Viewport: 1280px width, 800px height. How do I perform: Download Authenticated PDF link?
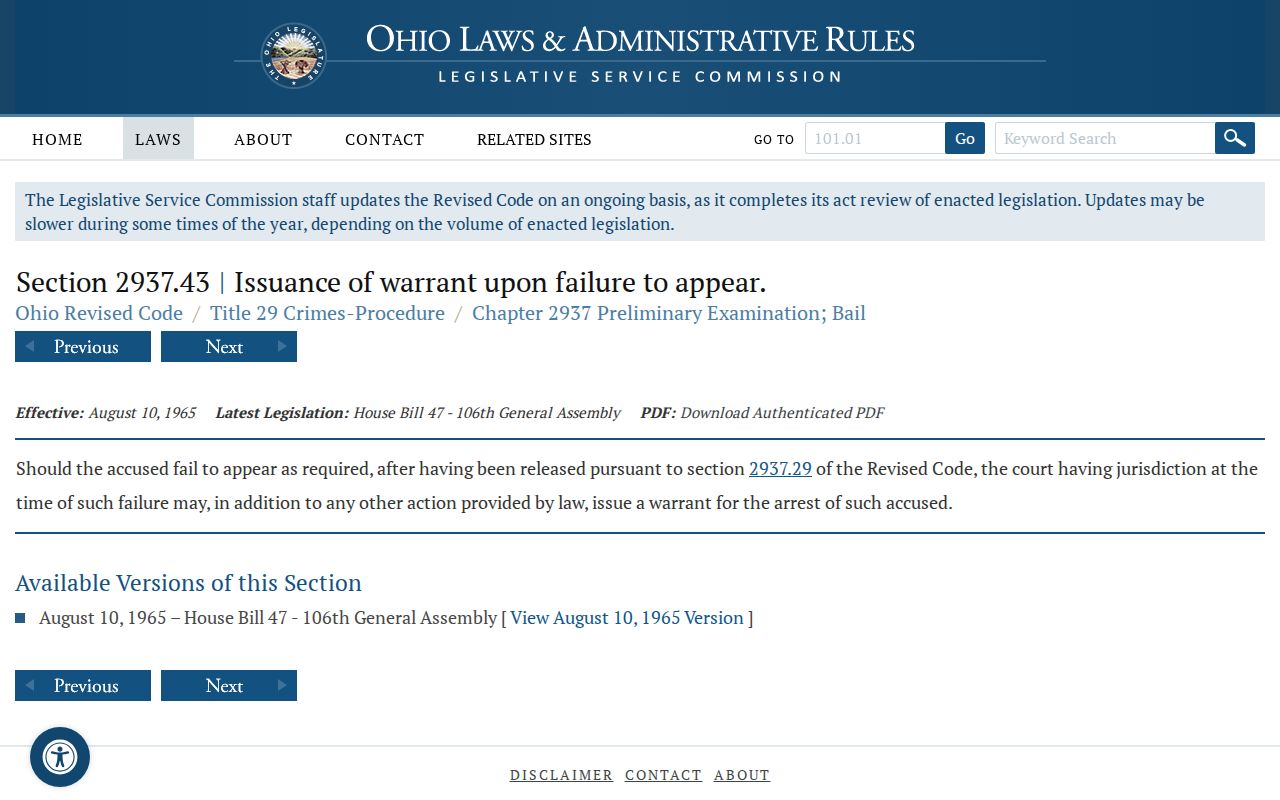(782, 413)
